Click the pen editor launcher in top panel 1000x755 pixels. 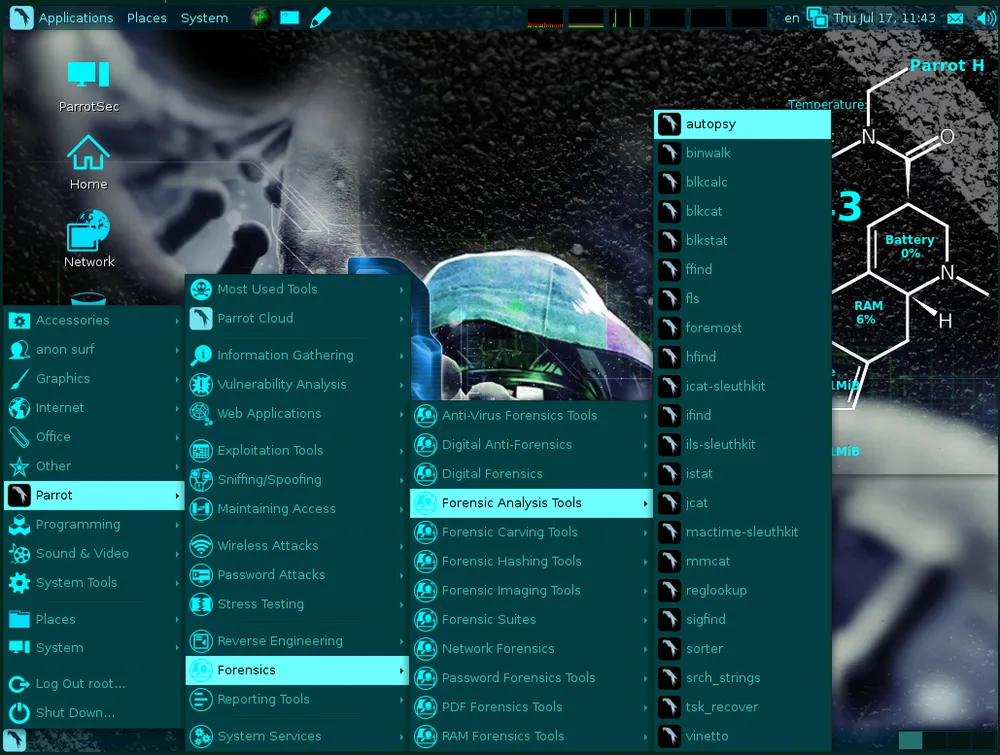(320, 17)
